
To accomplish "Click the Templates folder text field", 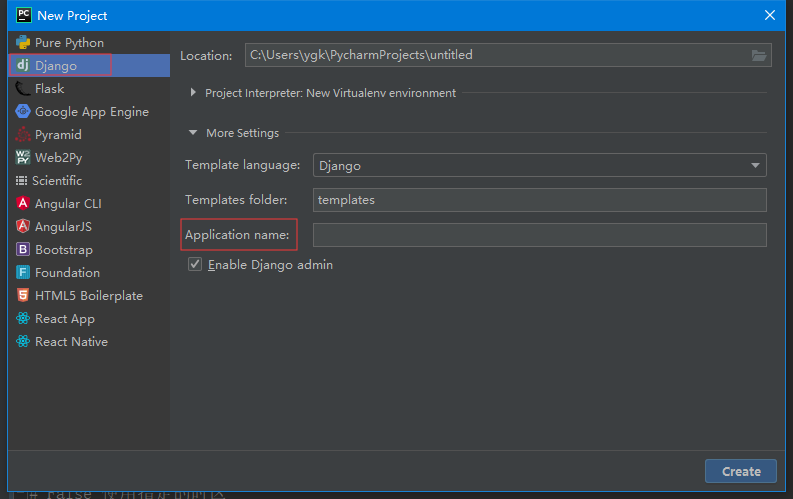I will pos(539,200).
